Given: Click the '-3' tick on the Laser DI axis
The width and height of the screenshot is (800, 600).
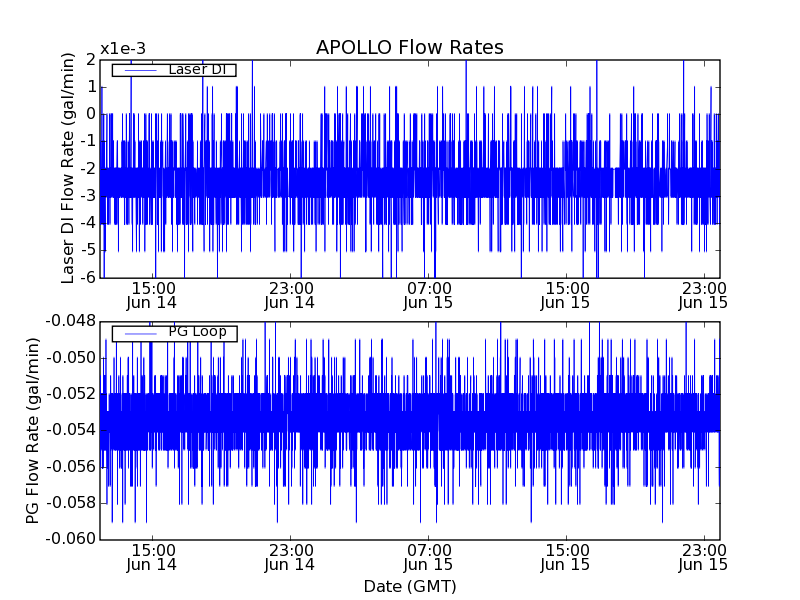Looking at the screenshot, I should (88, 196).
